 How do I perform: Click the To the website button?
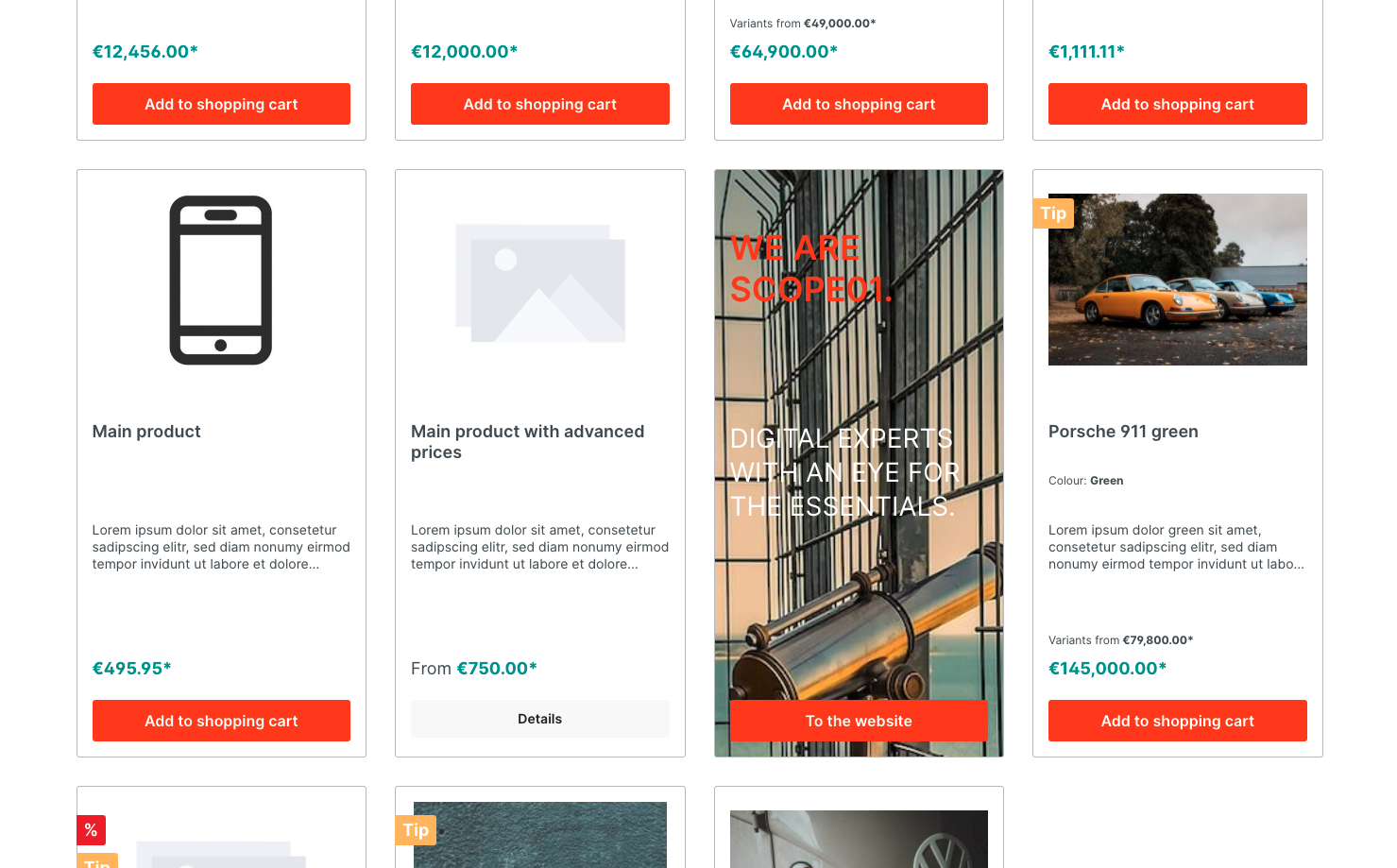point(859,721)
